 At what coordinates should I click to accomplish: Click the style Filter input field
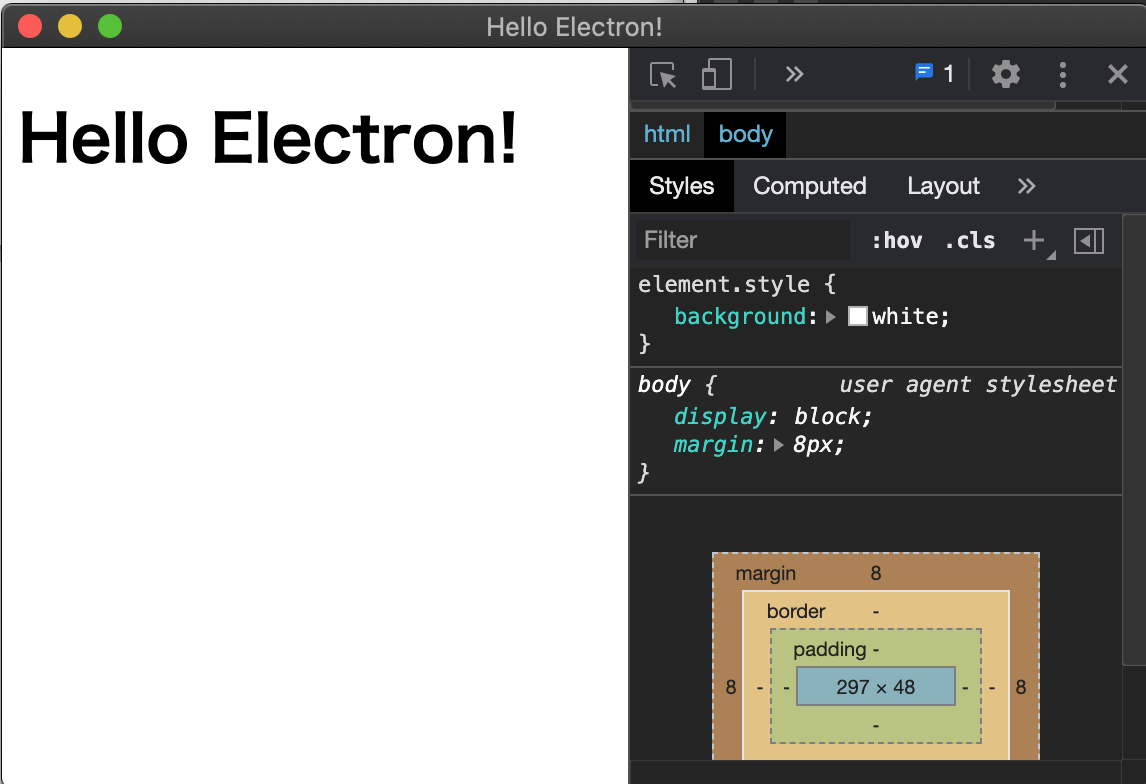[740, 240]
